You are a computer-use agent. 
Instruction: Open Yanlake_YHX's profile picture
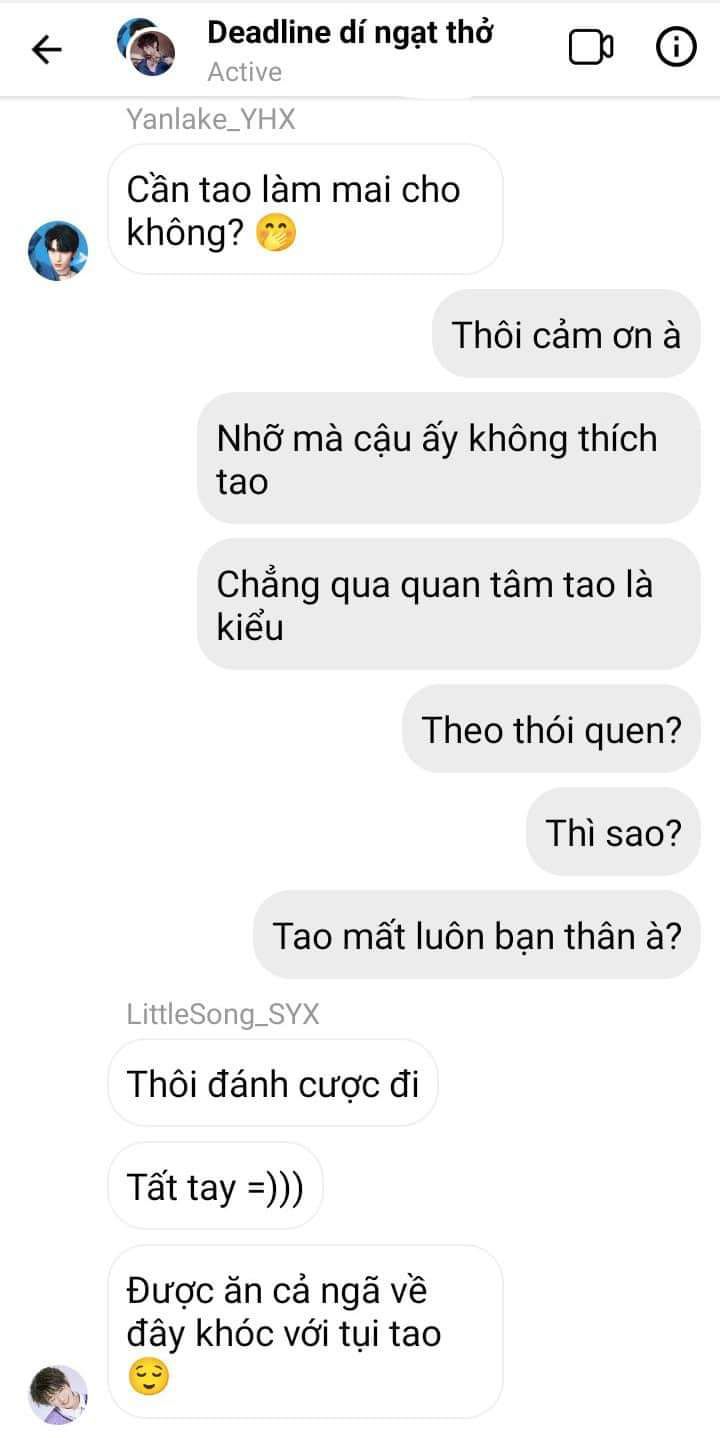pos(58,251)
